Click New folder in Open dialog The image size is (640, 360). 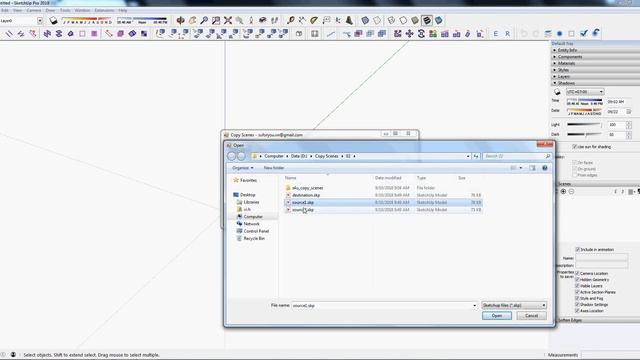(274, 168)
